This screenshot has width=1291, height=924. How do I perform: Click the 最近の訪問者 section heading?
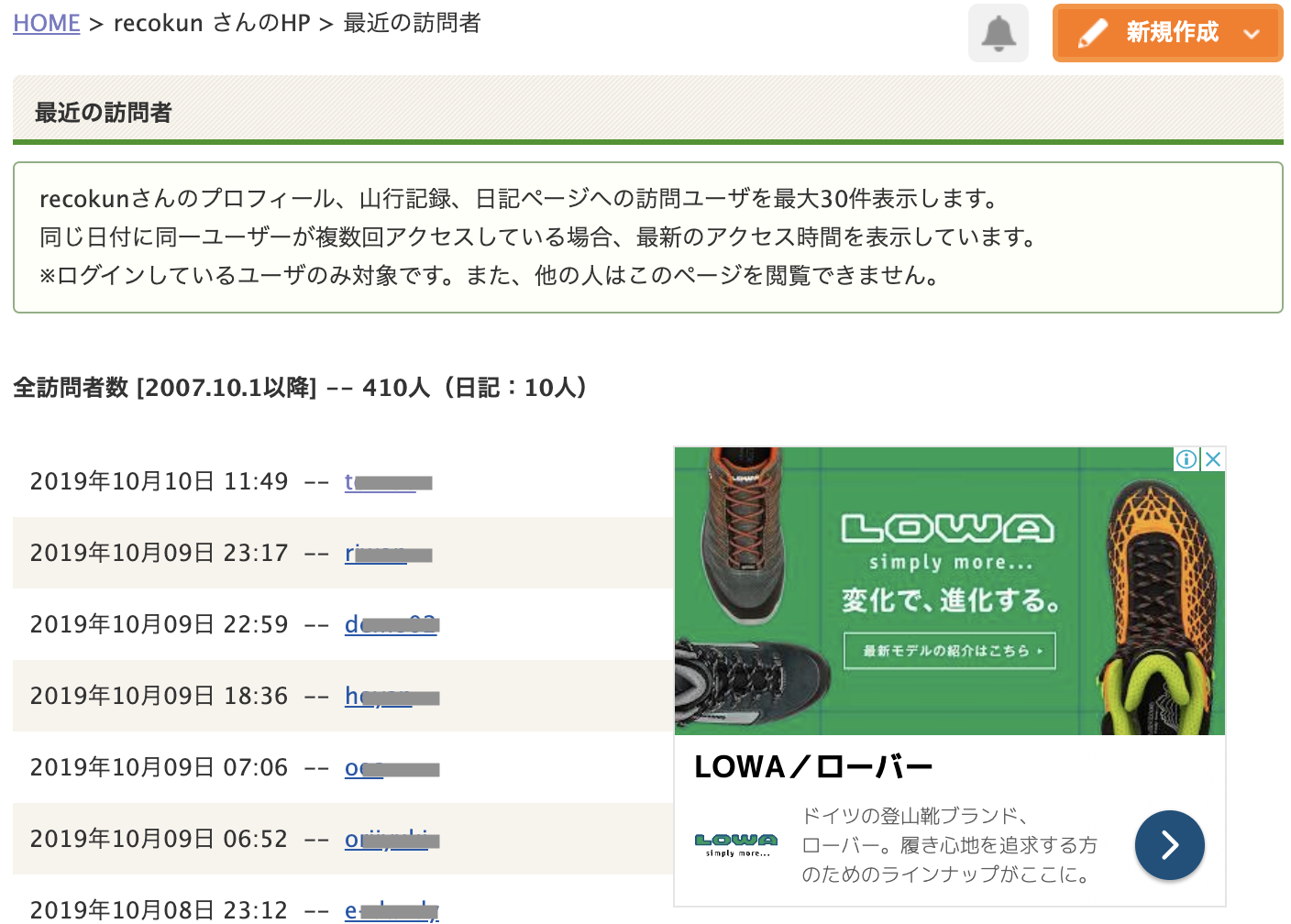pyautogui.click(x=103, y=113)
